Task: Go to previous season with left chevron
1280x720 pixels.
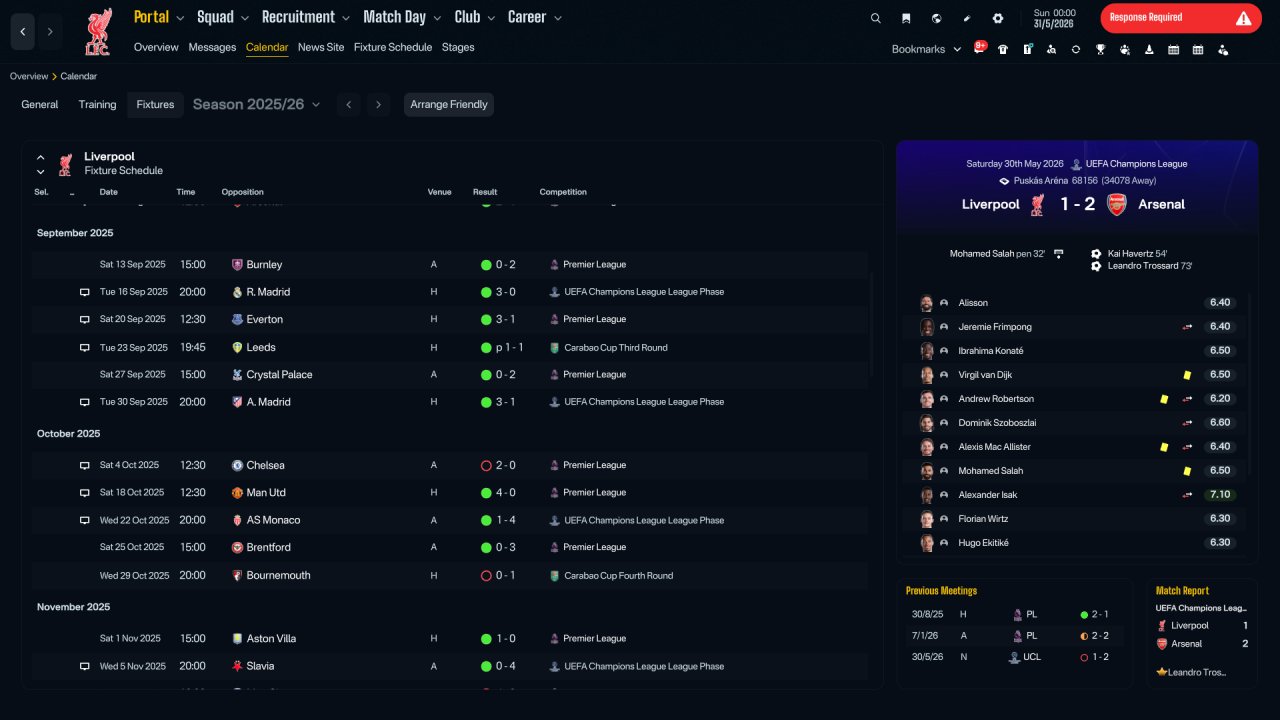Action: pyautogui.click(x=348, y=105)
